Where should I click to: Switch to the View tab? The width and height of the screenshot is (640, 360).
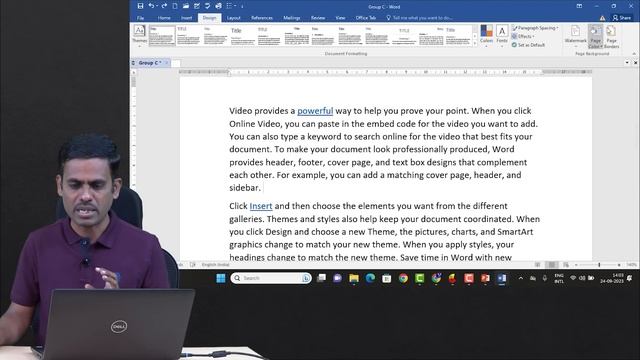coord(340,18)
